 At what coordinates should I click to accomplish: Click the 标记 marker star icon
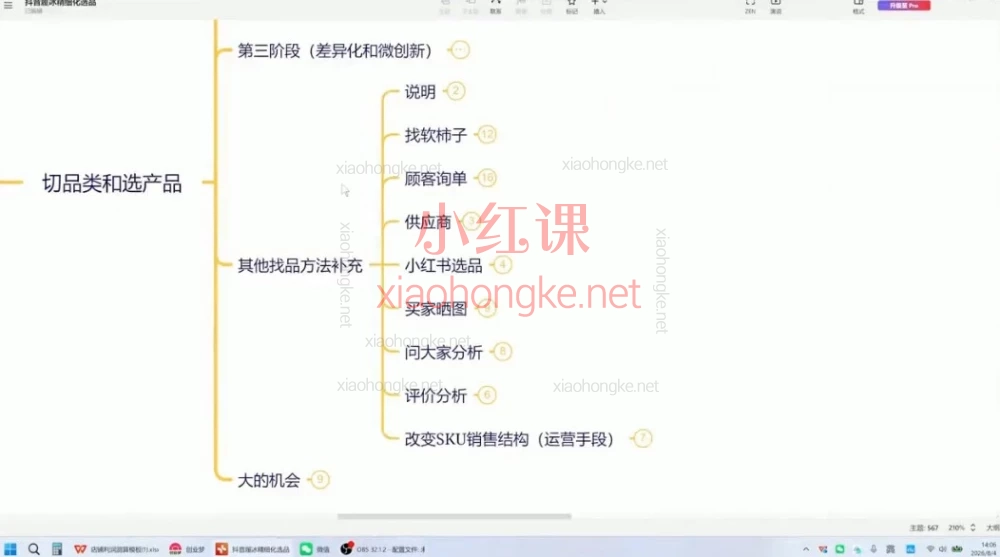coord(571,6)
